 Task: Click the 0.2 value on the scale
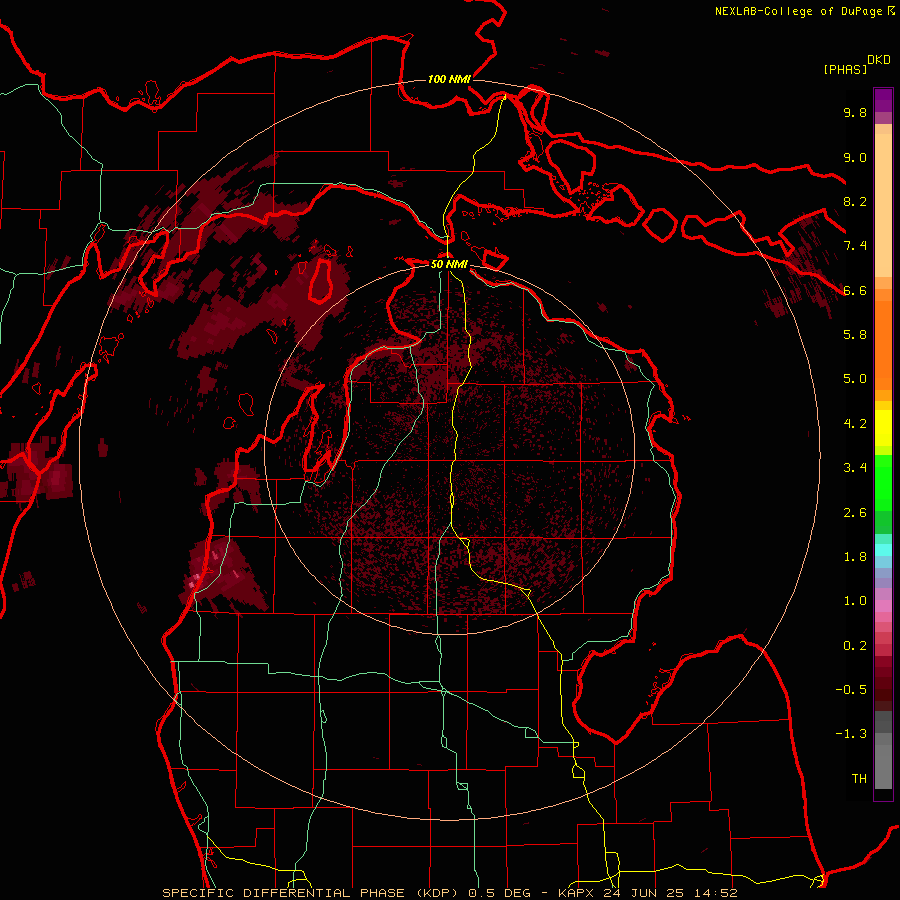coord(855,646)
